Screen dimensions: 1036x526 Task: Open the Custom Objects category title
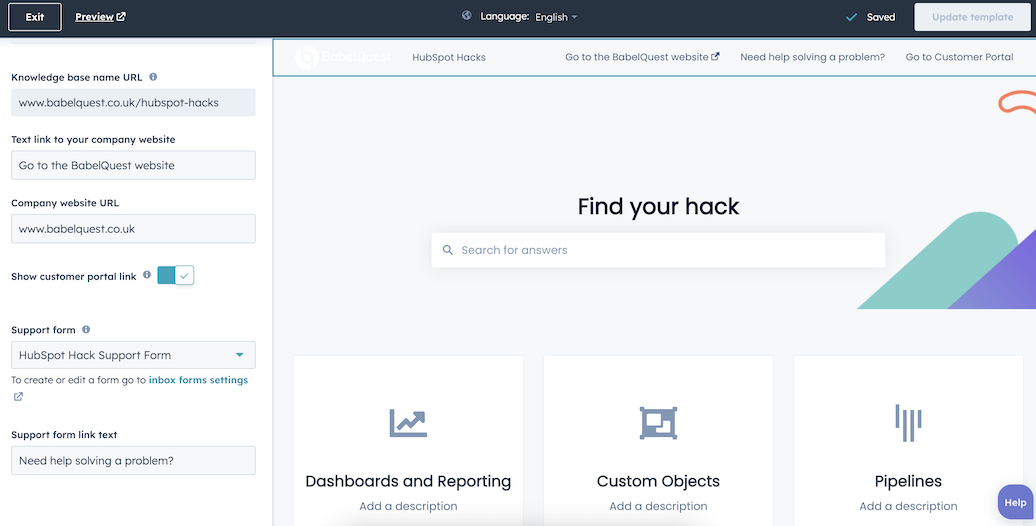pos(658,481)
